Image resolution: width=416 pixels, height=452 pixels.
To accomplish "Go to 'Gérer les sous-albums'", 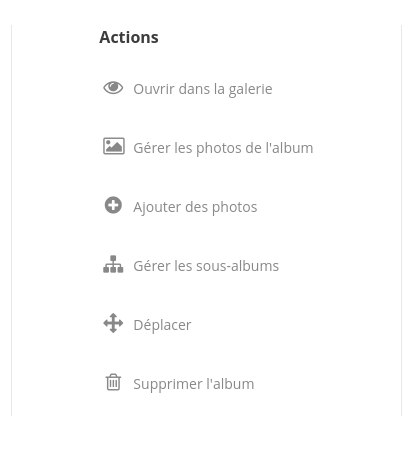I will coord(206,266).
